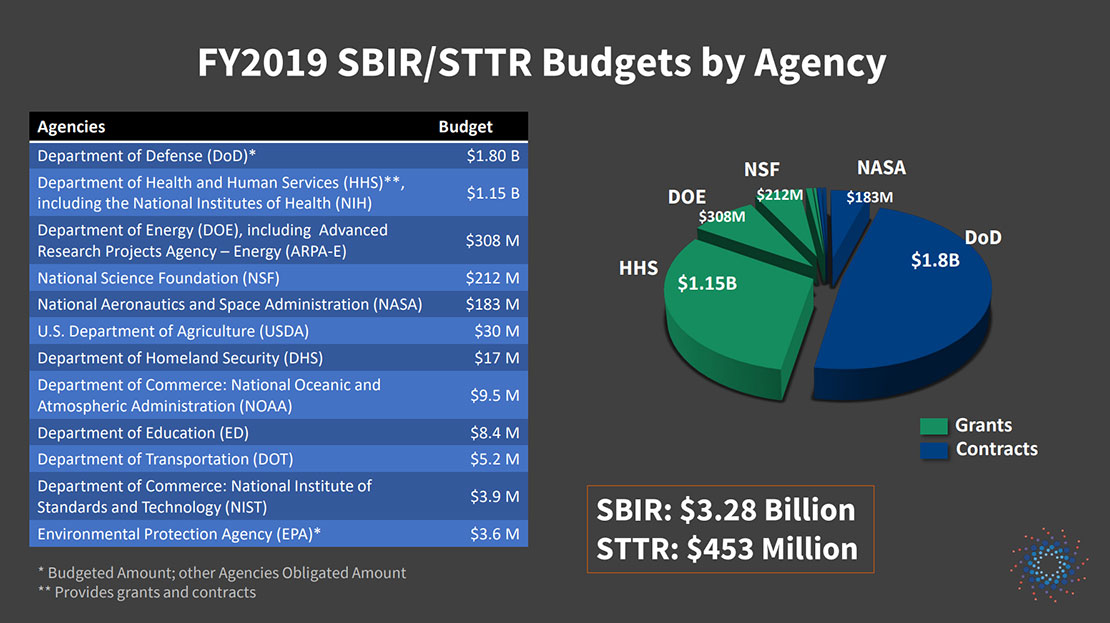The height and width of the screenshot is (623, 1110).
Task: Click the 'DoD' pie chart label
Action: (983, 238)
